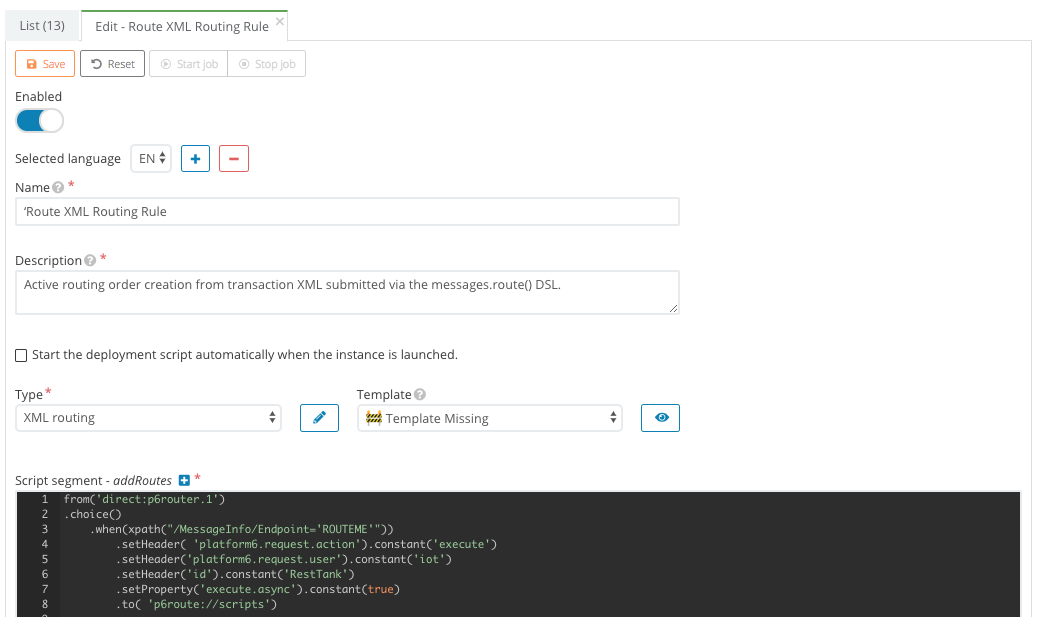
Task: Click the plus icon next to addRoutes
Action: coord(183,480)
